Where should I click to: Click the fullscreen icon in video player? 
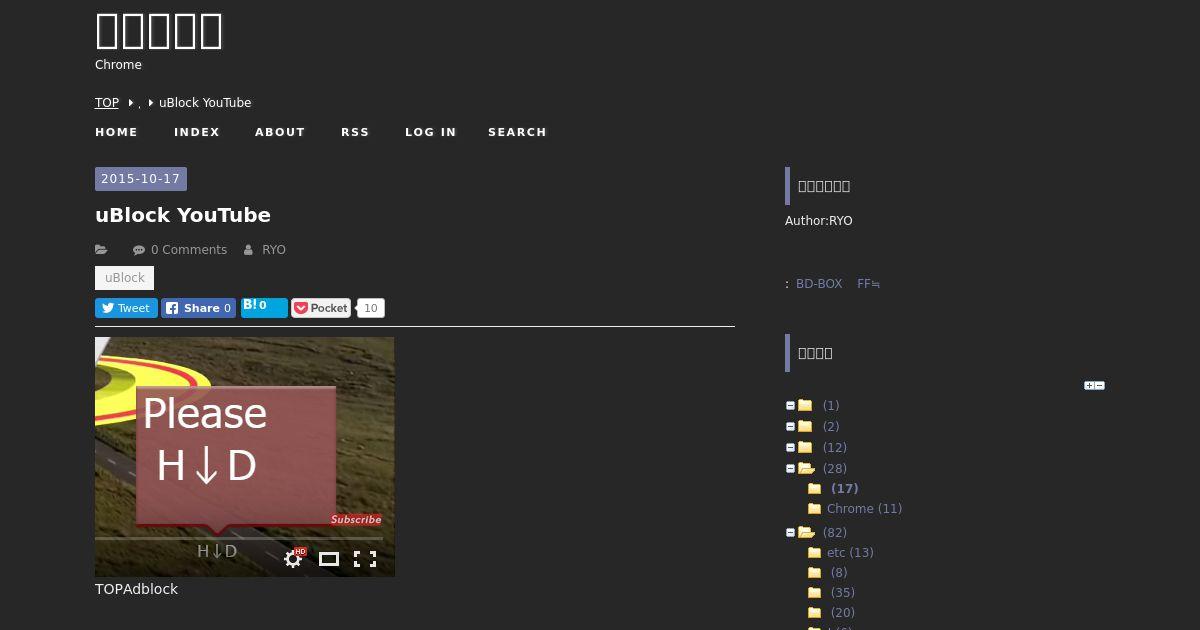coord(365,559)
